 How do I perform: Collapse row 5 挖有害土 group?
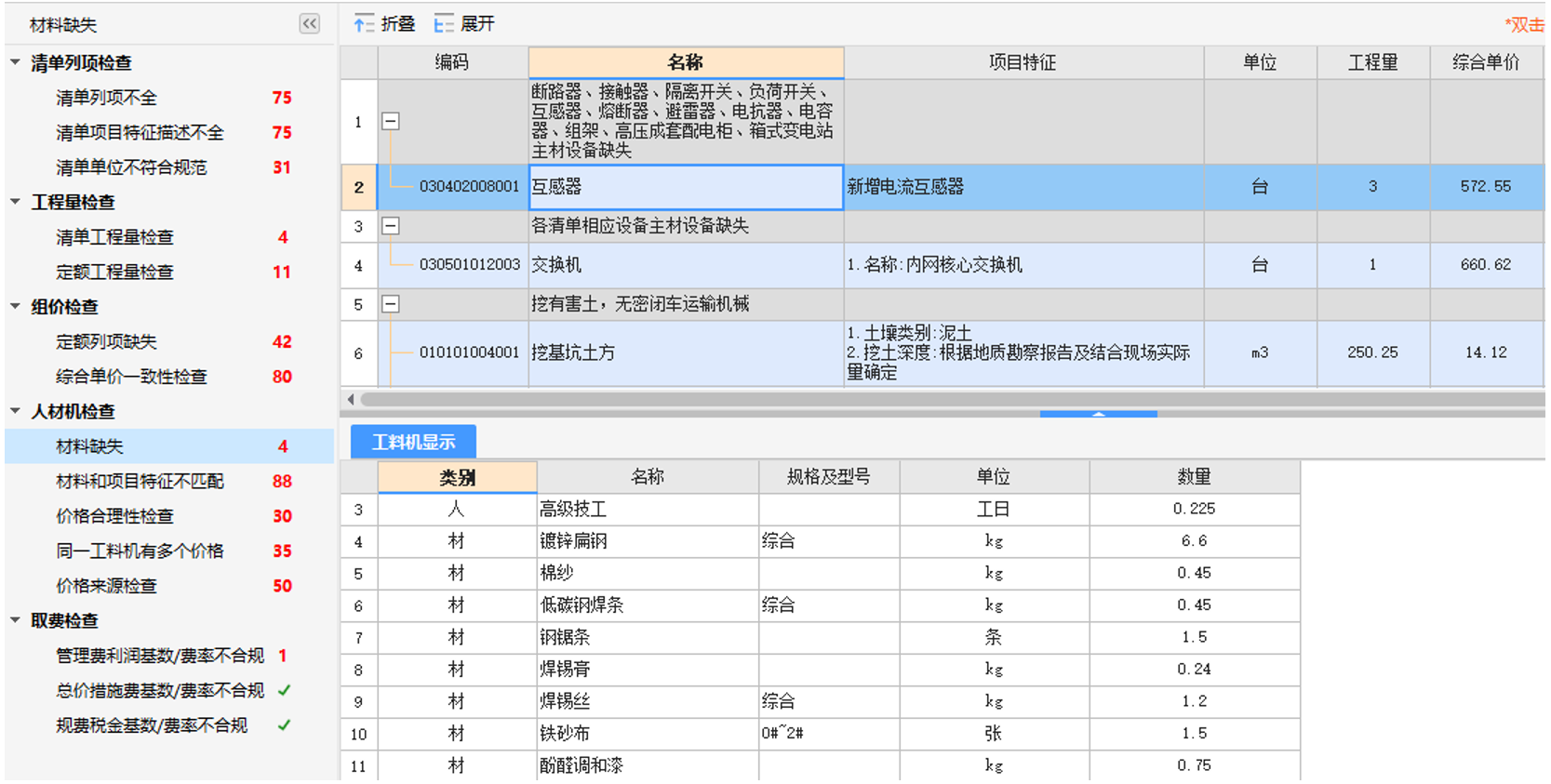391,304
